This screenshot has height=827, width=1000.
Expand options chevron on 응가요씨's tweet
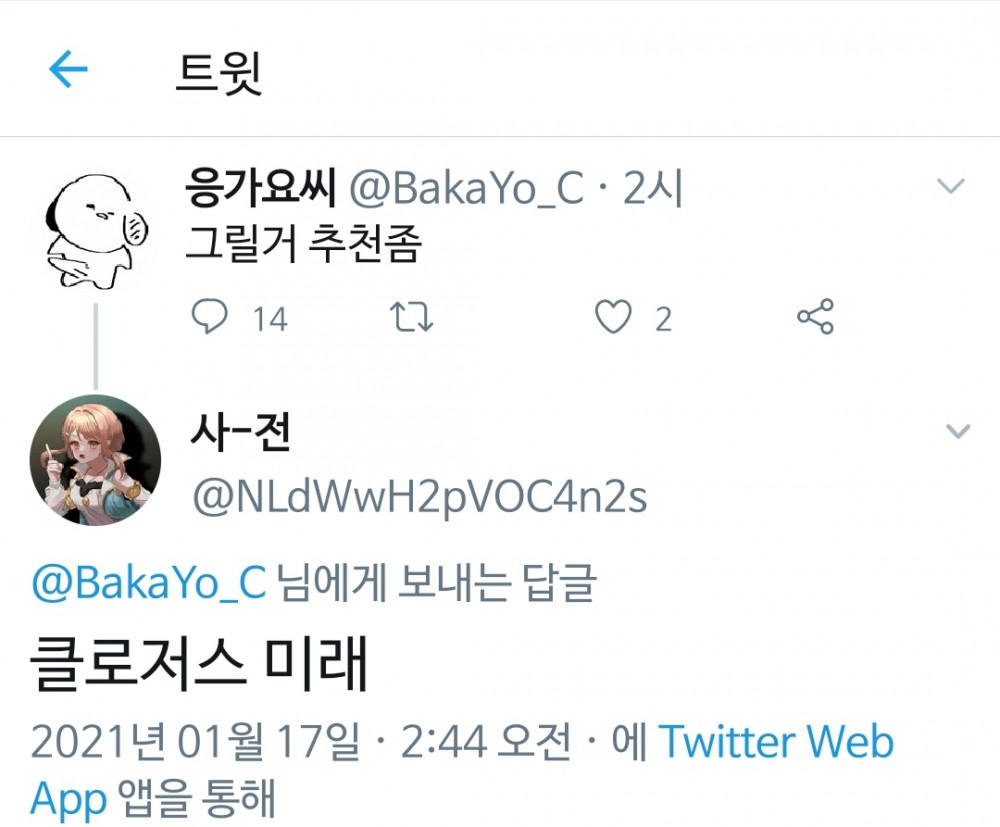coord(951,186)
